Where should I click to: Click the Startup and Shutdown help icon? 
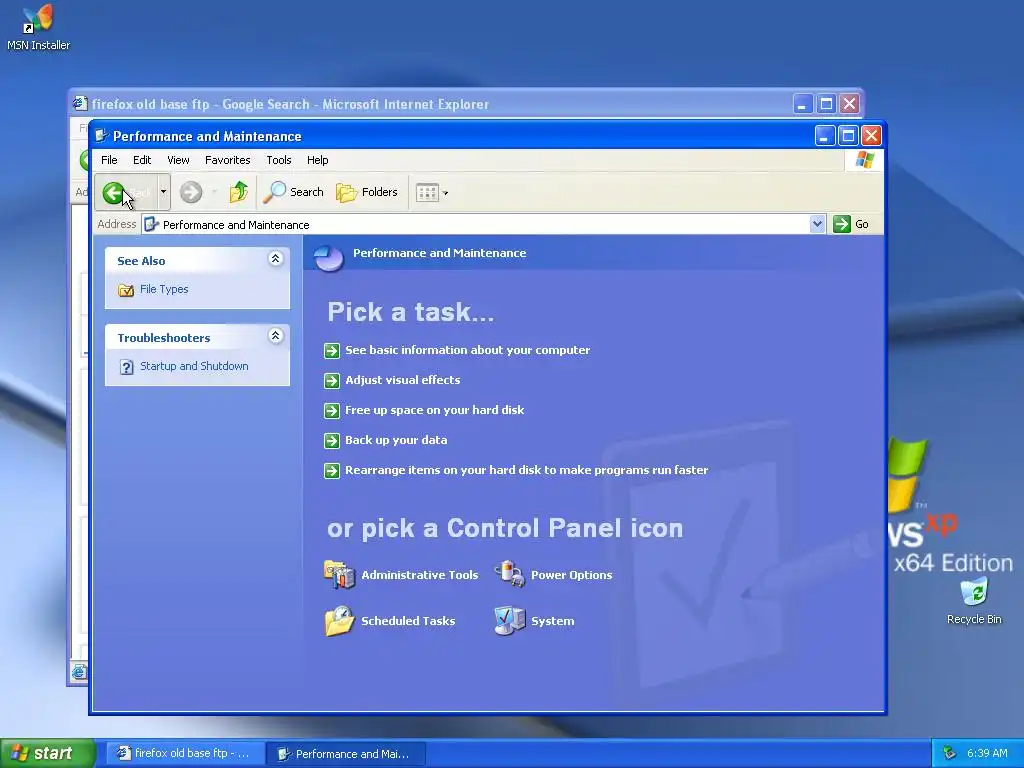[x=127, y=367]
